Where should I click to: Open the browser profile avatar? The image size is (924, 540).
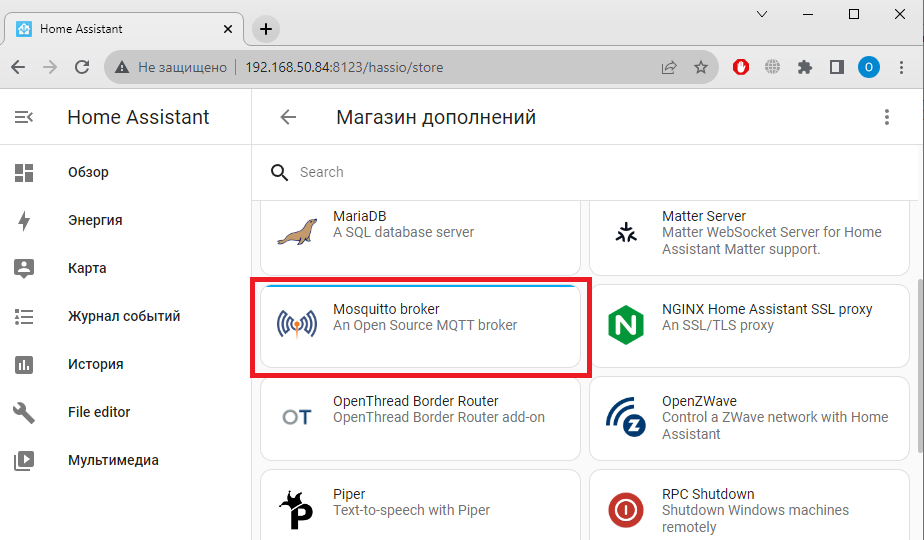click(869, 67)
